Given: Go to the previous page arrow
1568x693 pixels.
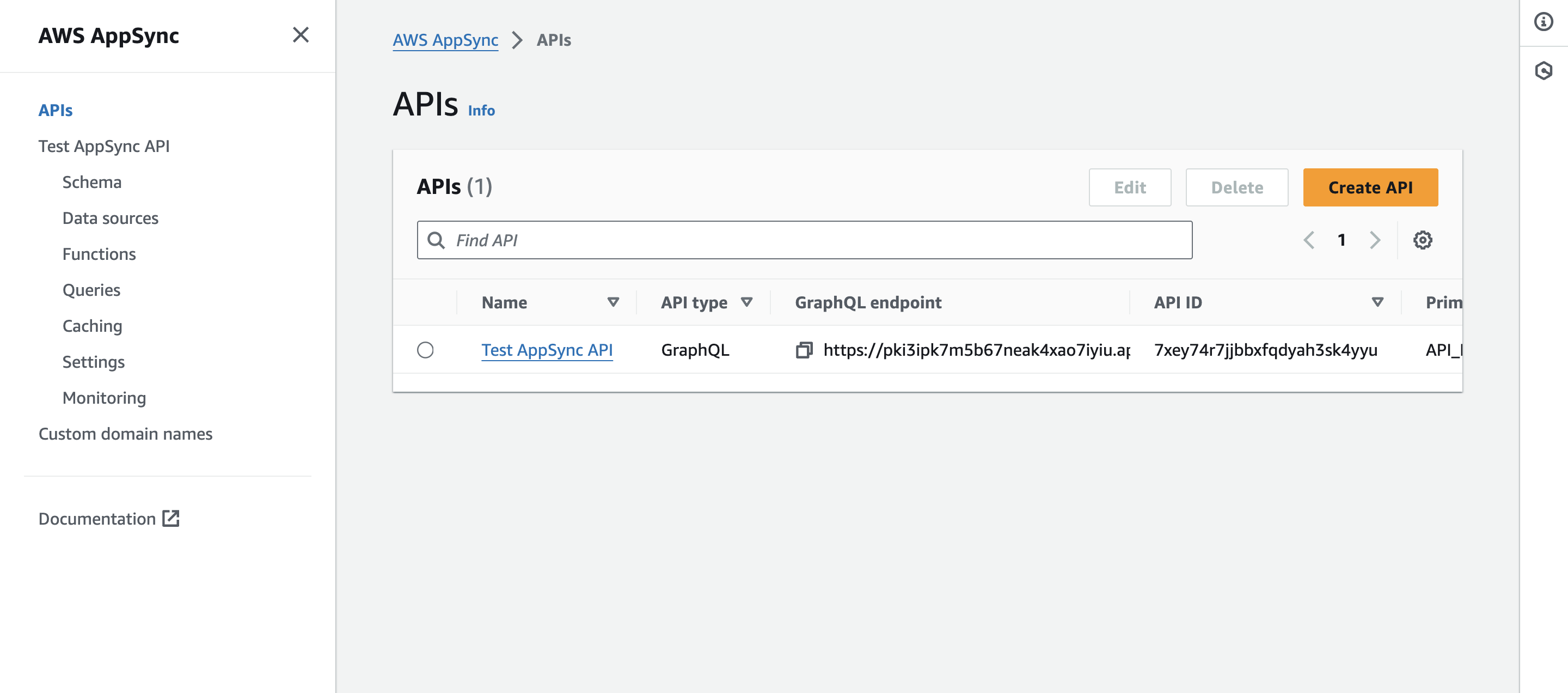Looking at the screenshot, I should click(1309, 240).
